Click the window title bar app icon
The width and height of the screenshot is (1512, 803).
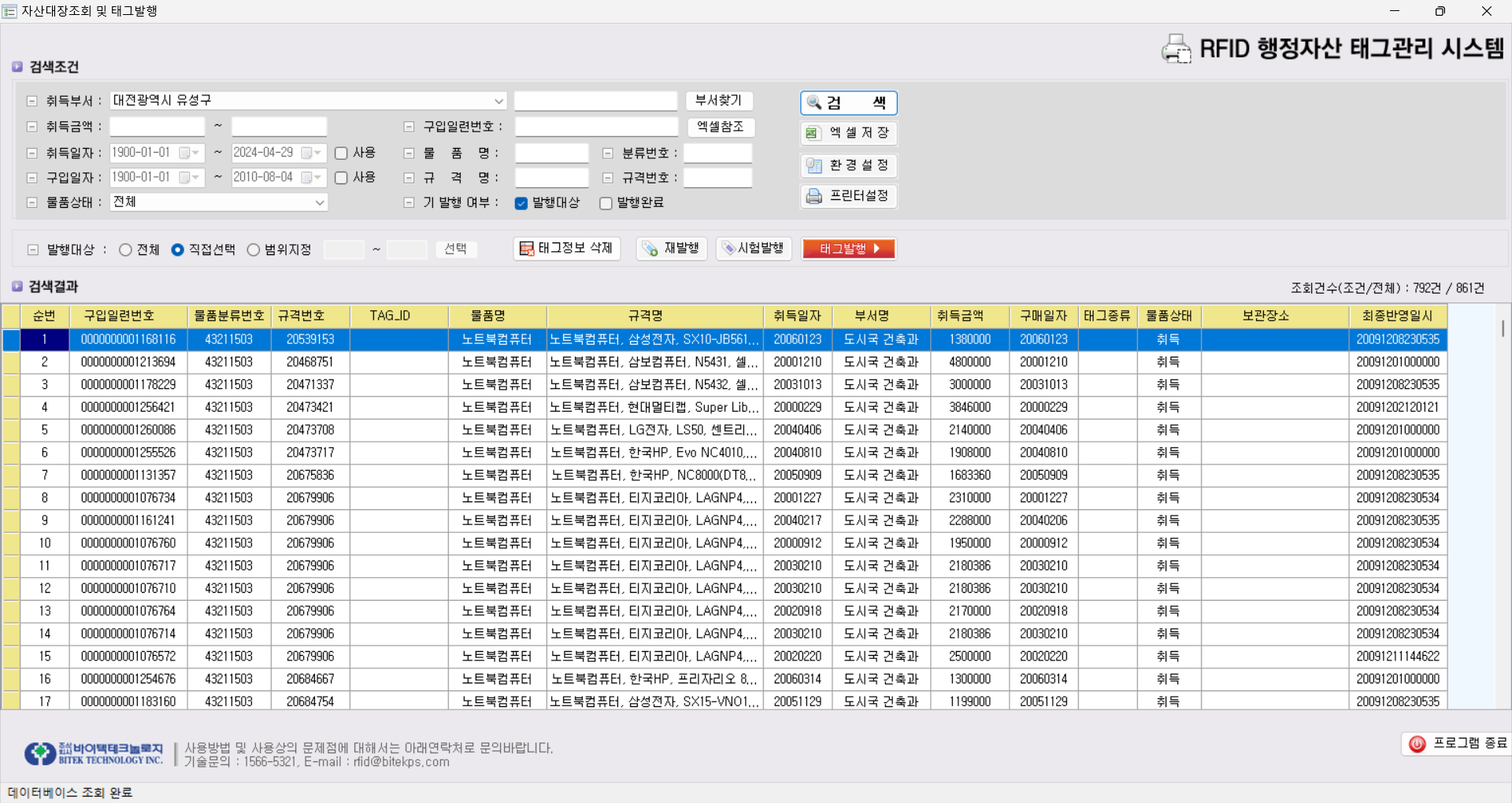point(9,11)
